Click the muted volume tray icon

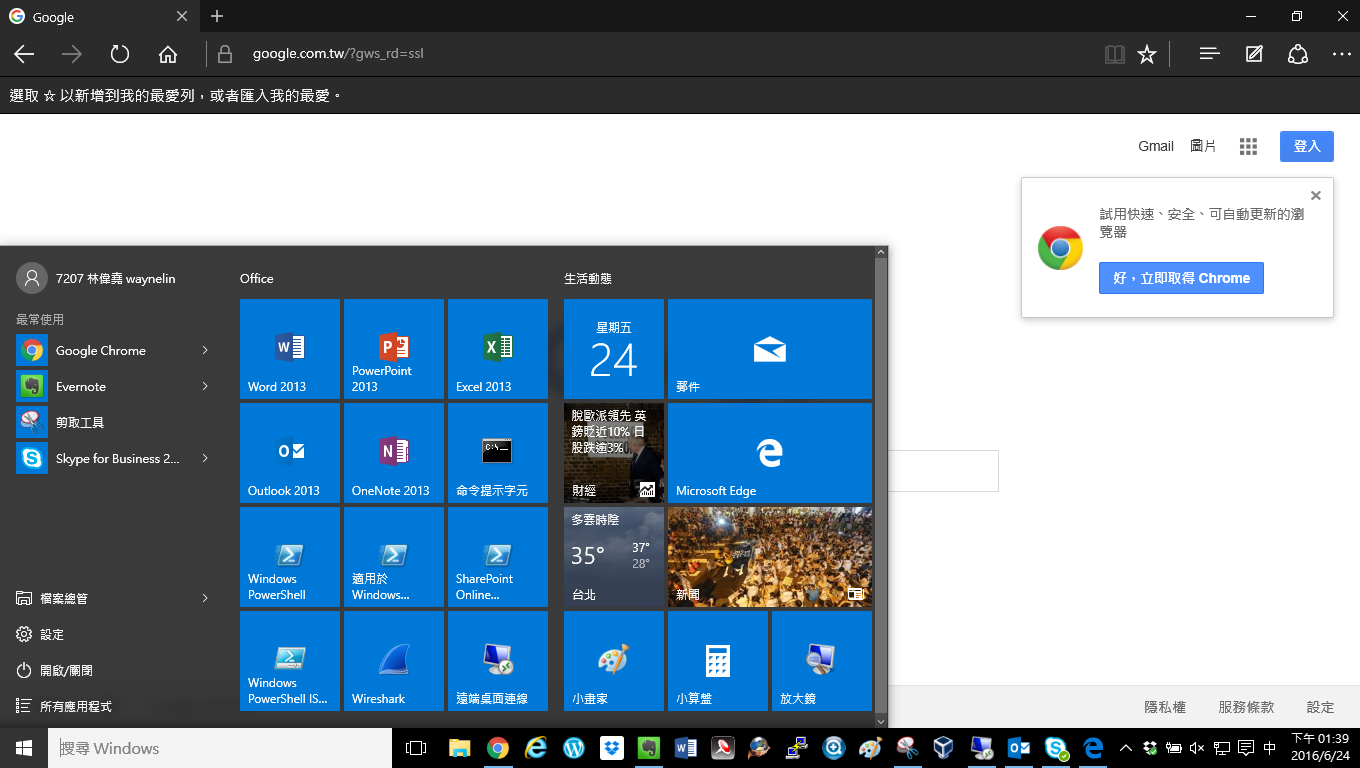coord(1198,748)
